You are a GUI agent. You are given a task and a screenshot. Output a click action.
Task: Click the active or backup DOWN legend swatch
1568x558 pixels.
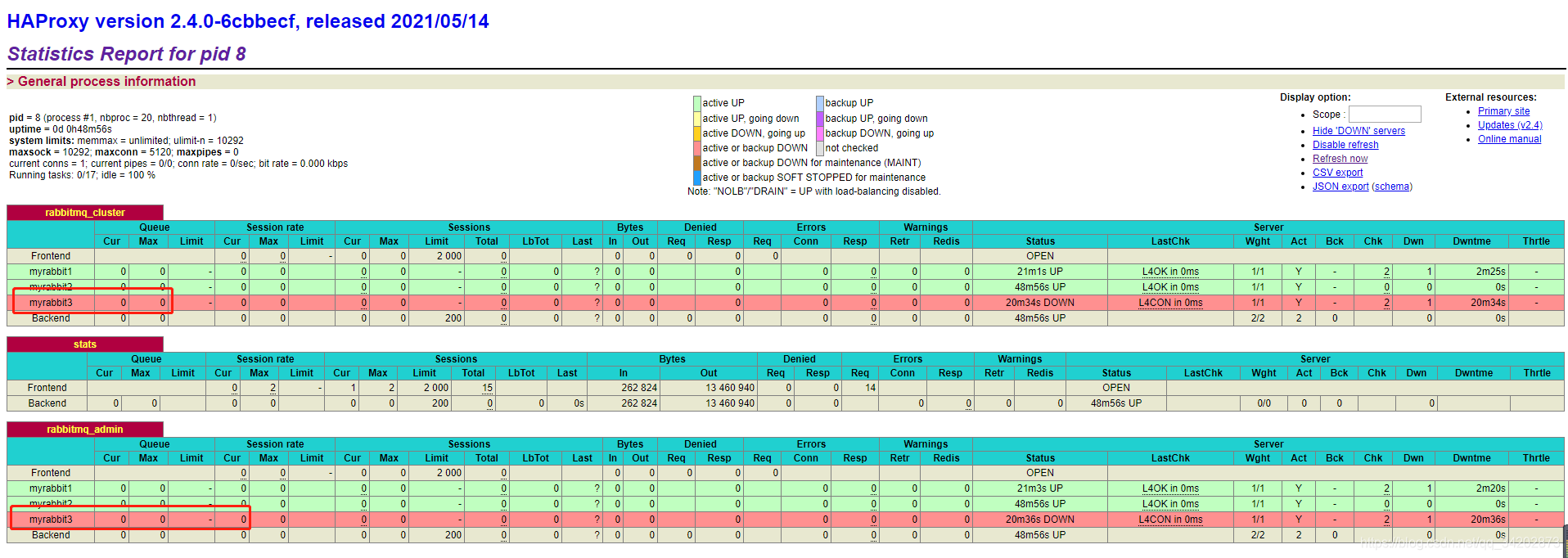point(697,148)
